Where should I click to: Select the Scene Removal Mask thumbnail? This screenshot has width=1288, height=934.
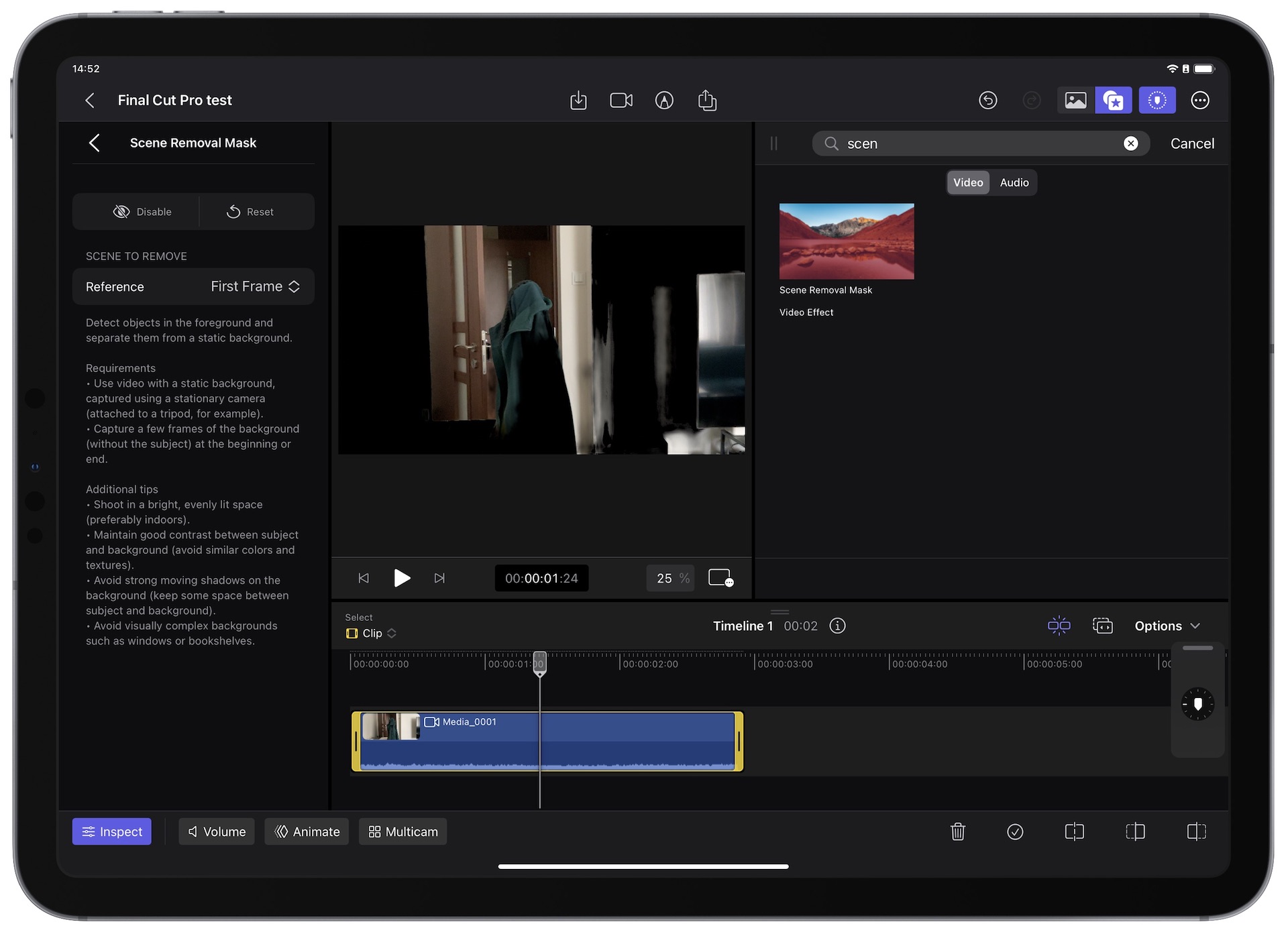[847, 241]
